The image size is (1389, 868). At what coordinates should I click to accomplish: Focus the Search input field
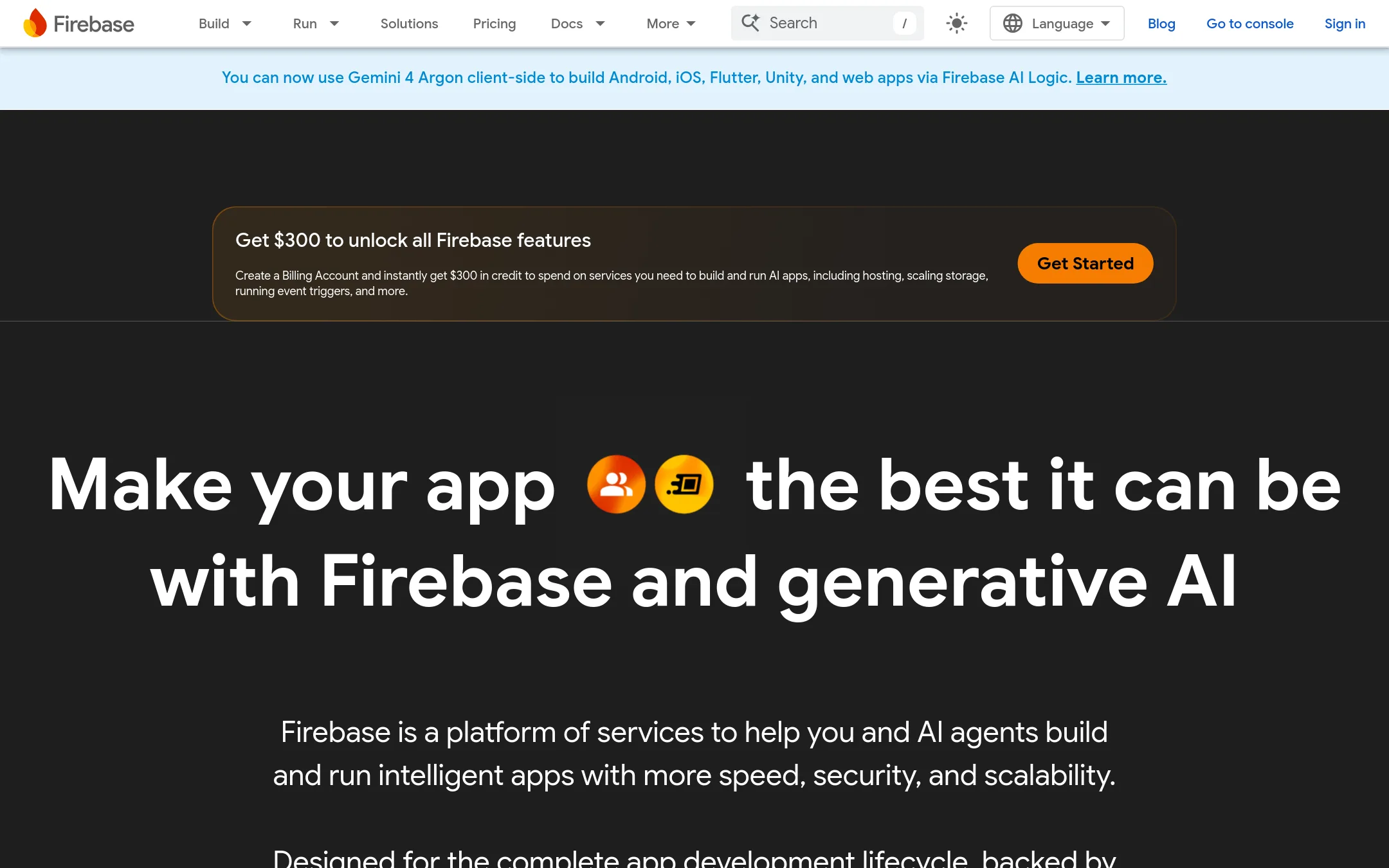pyautogui.click(x=827, y=23)
